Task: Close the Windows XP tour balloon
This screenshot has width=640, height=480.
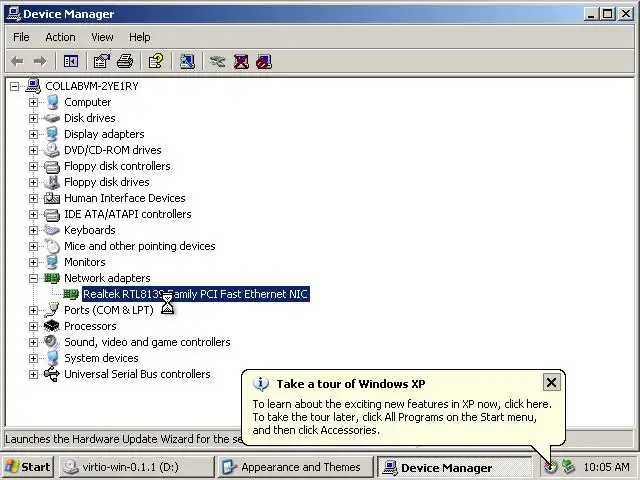Action: 551,382
